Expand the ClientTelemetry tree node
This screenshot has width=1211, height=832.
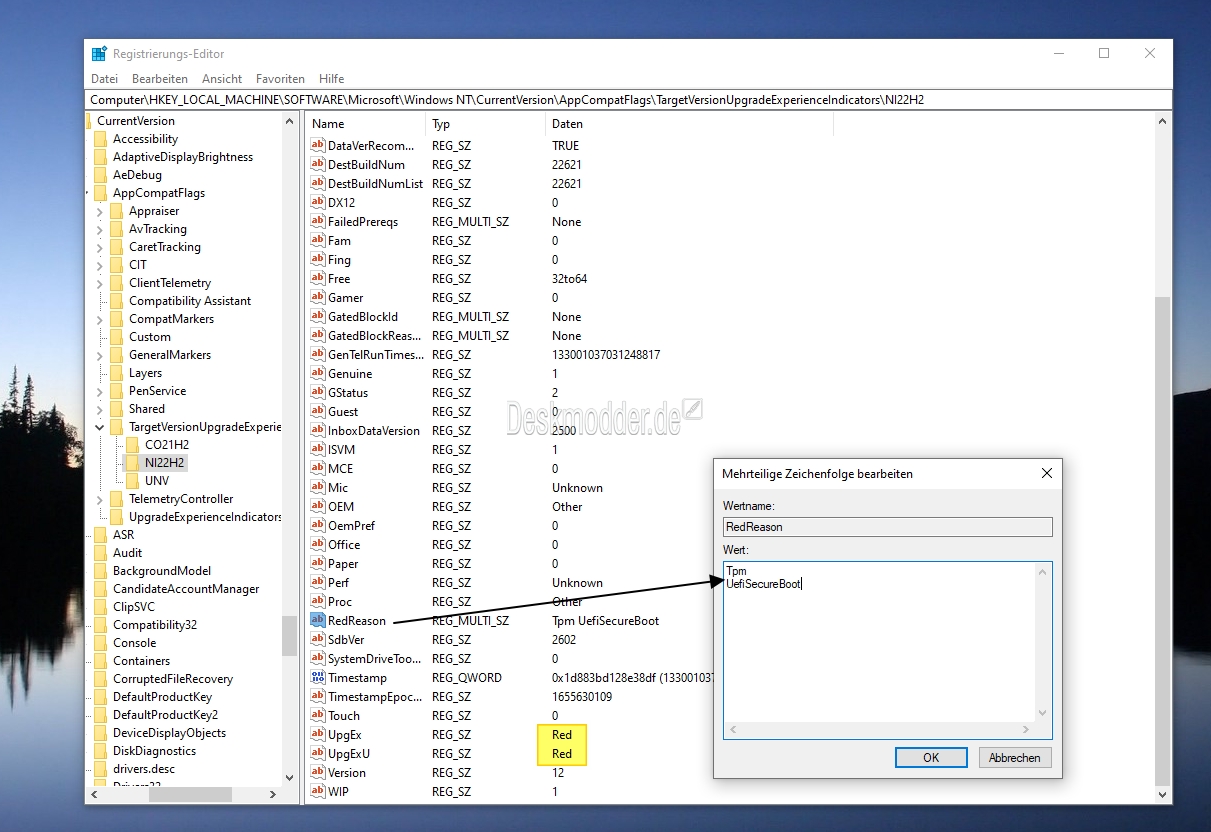[99, 283]
